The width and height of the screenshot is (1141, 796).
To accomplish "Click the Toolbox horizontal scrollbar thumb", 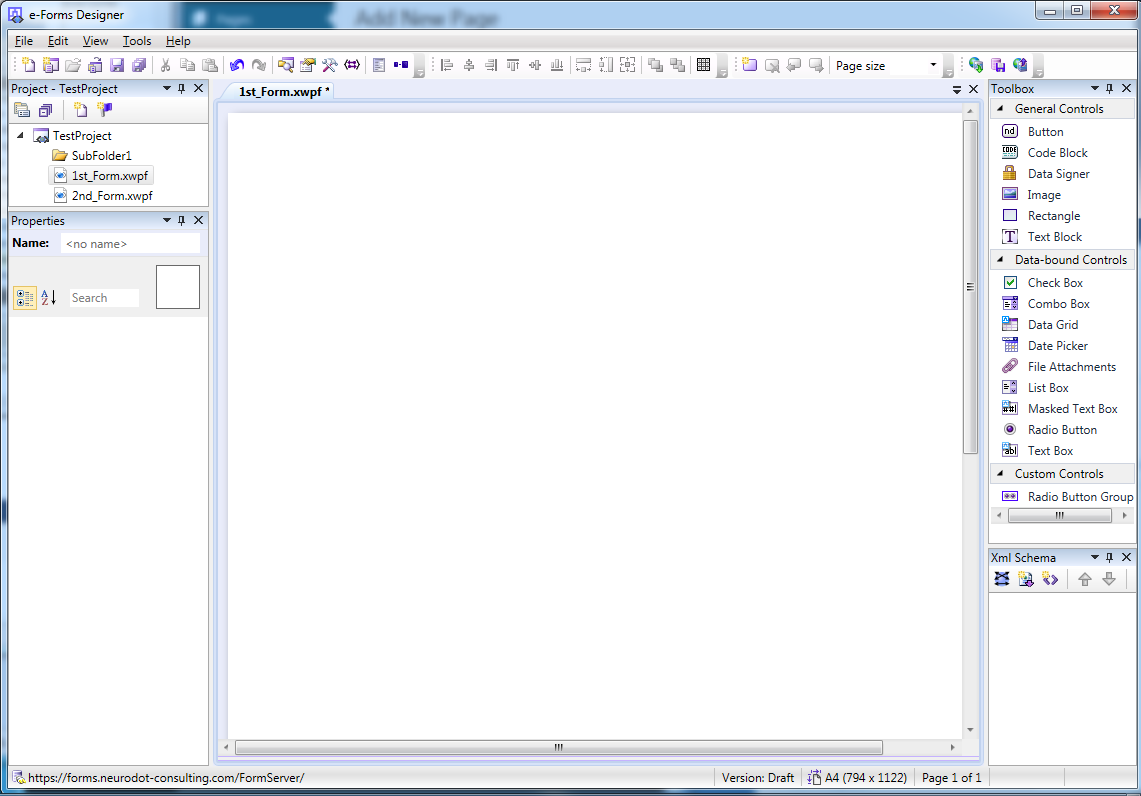I will click(1060, 515).
